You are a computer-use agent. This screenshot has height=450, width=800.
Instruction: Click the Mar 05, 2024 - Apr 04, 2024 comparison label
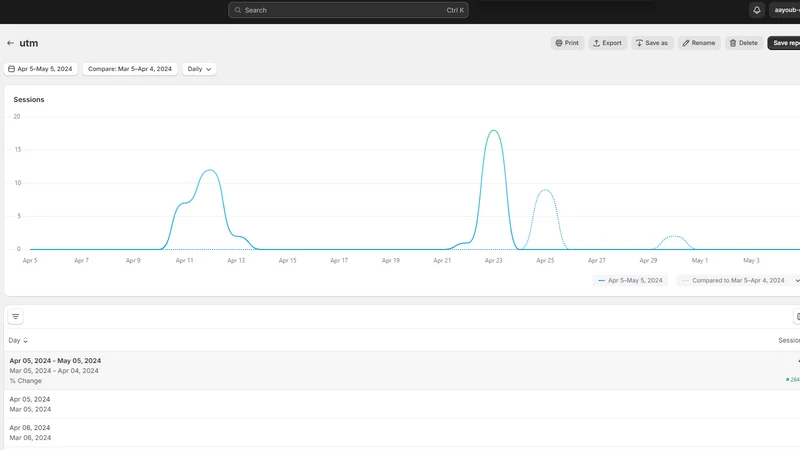pyautogui.click(x=54, y=371)
